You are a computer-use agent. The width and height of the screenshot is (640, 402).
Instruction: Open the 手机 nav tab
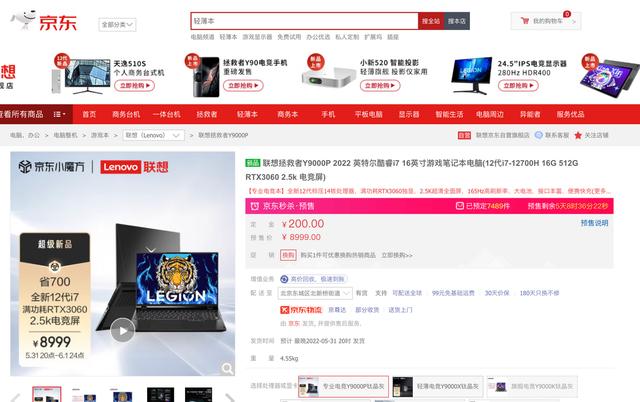[328, 114]
